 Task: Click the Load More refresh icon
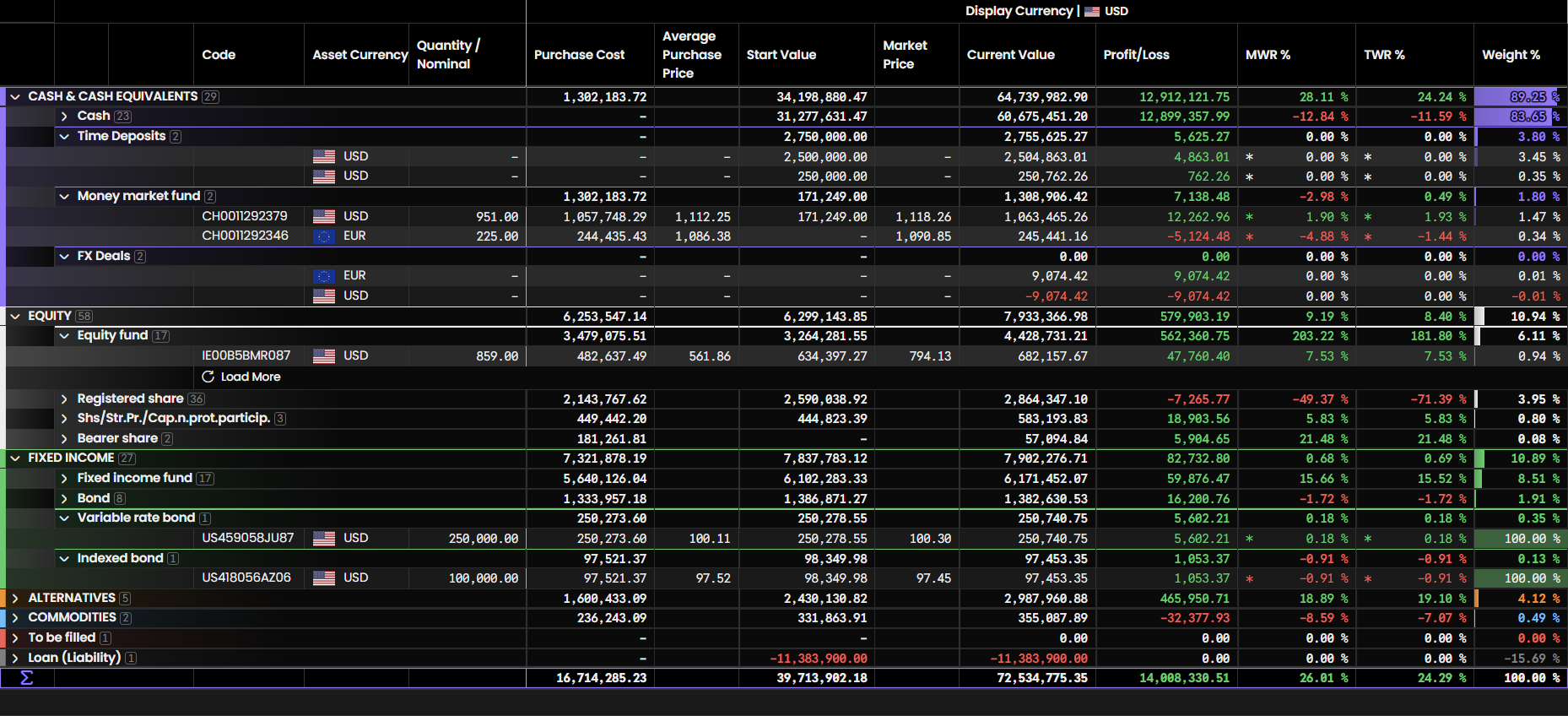click(208, 377)
